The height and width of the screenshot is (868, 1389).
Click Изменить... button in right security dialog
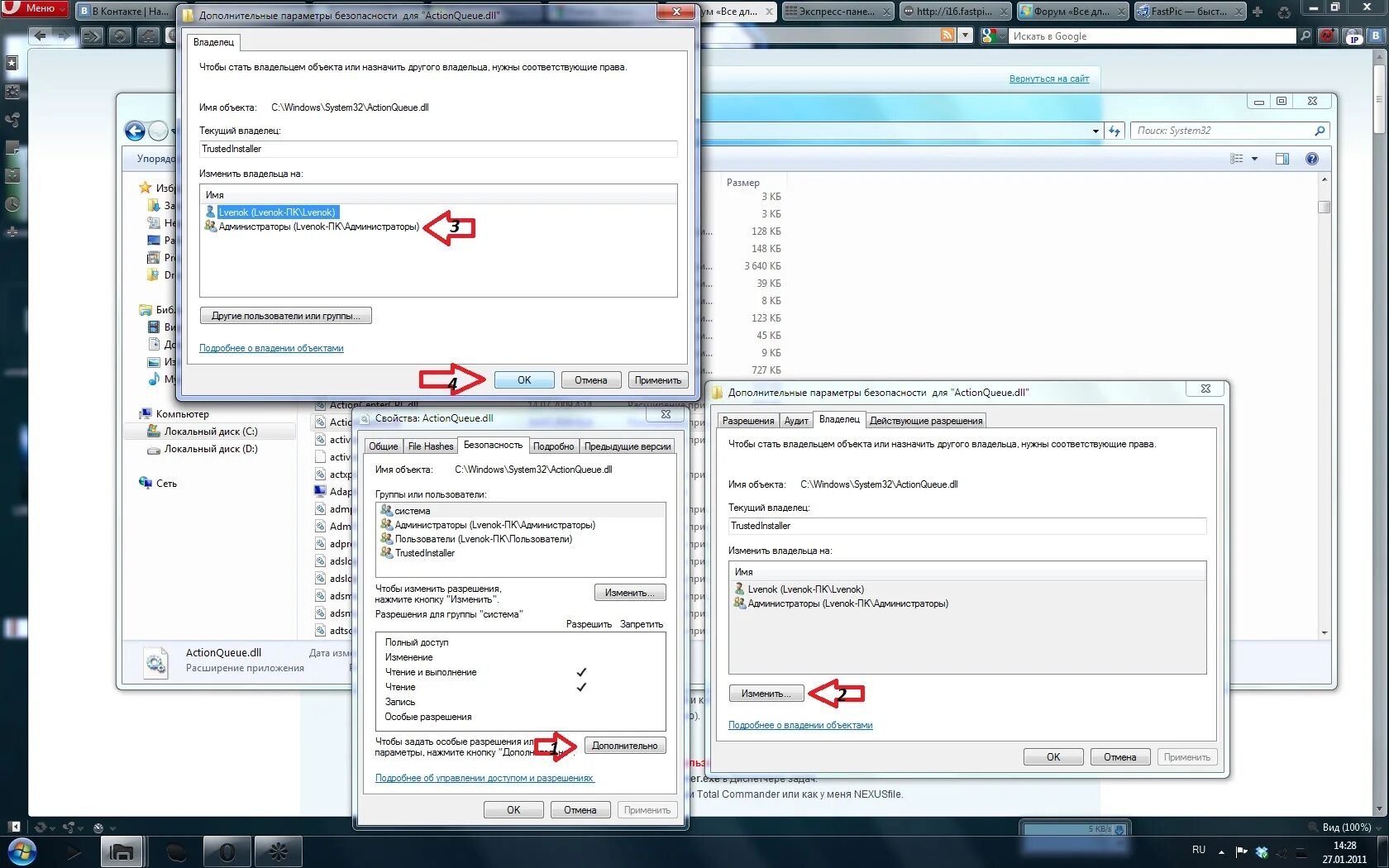pos(766,694)
